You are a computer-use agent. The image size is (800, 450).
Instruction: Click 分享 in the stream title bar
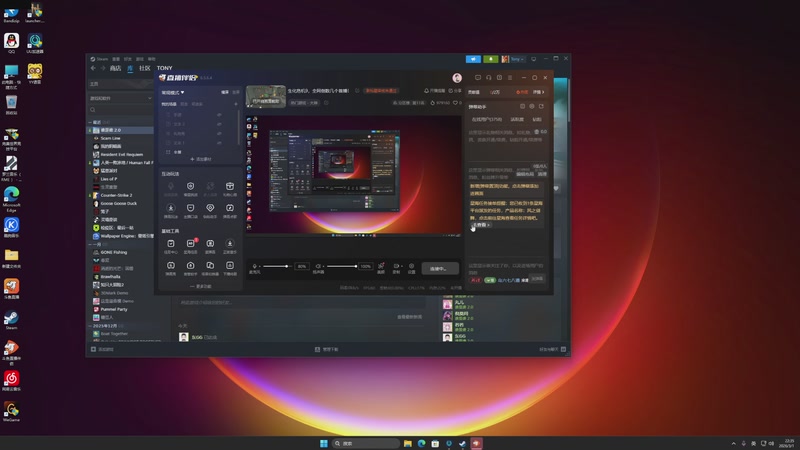click(x=455, y=91)
